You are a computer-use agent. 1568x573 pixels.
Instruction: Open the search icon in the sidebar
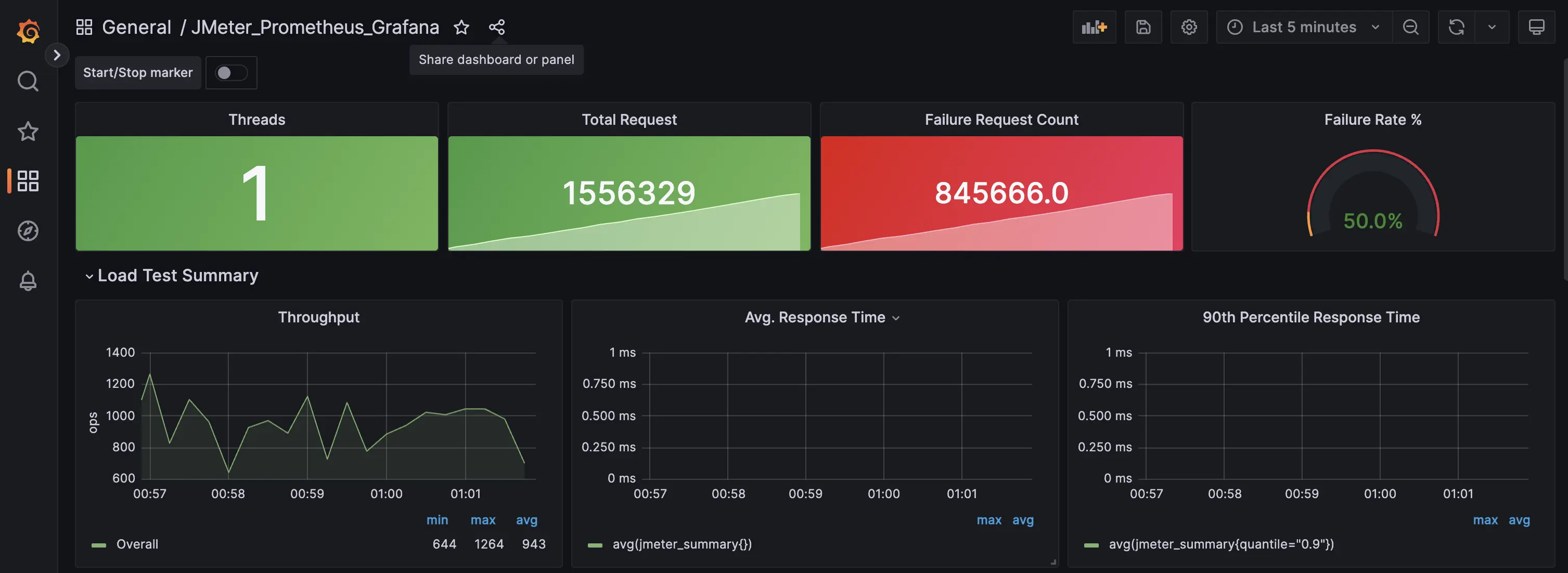point(28,81)
